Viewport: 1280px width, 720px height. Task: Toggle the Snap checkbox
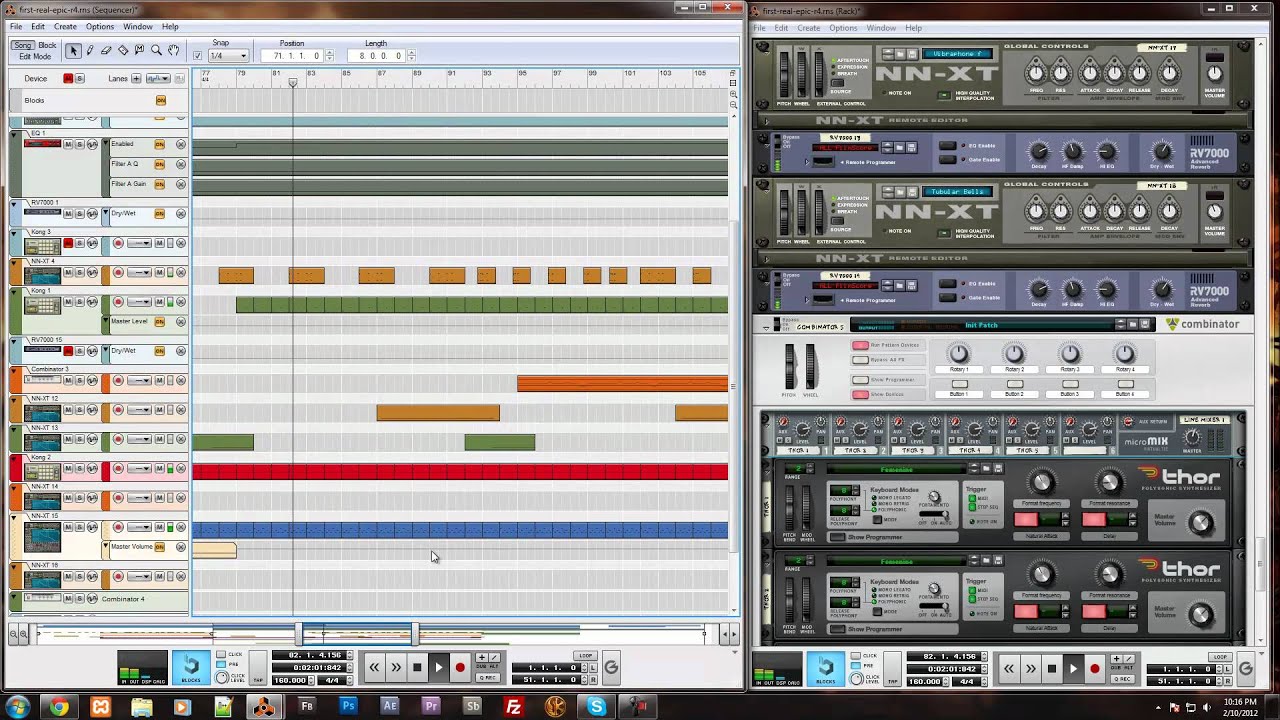(x=197, y=56)
